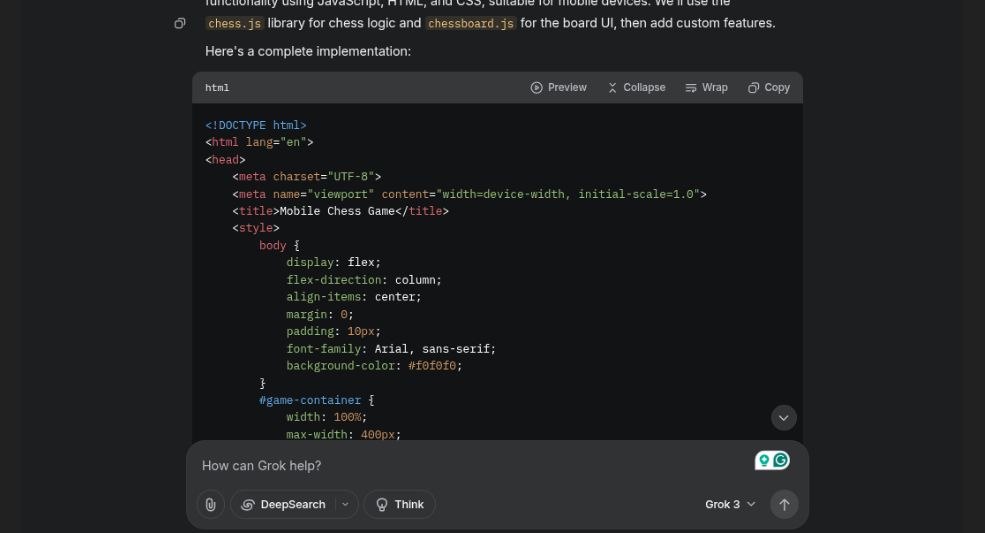Click the 'background-color: #f0f0f0;' line
The image size is (985, 533).
coord(374,366)
